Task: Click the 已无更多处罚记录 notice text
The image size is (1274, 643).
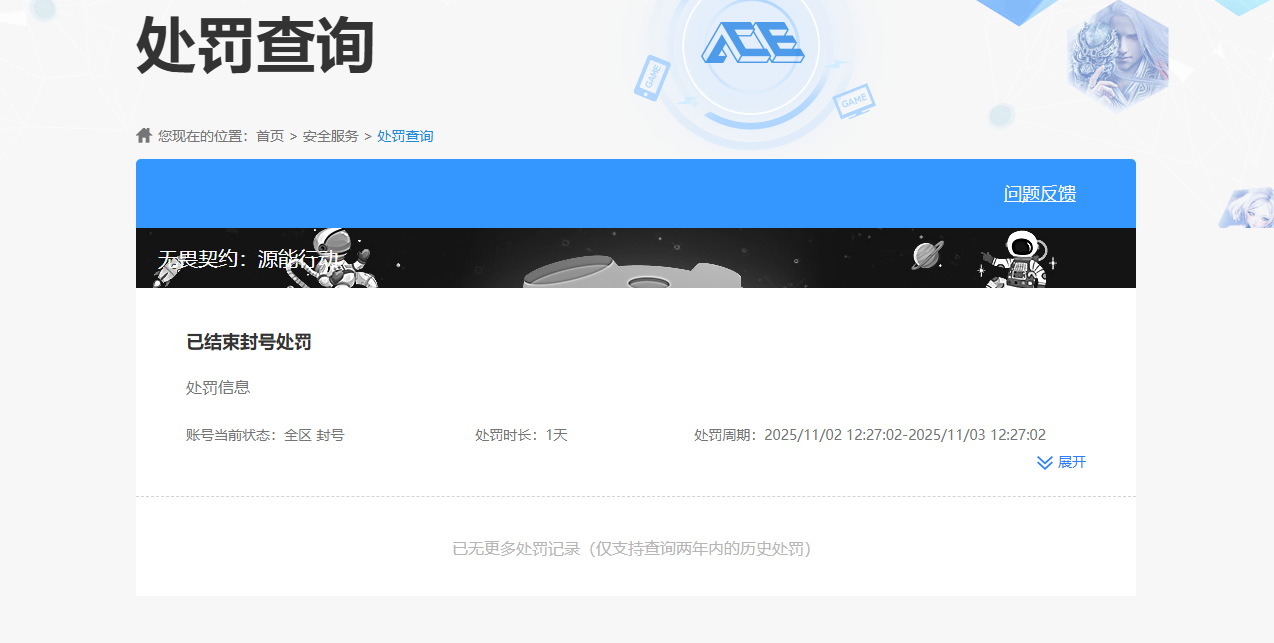Action: click(x=632, y=549)
